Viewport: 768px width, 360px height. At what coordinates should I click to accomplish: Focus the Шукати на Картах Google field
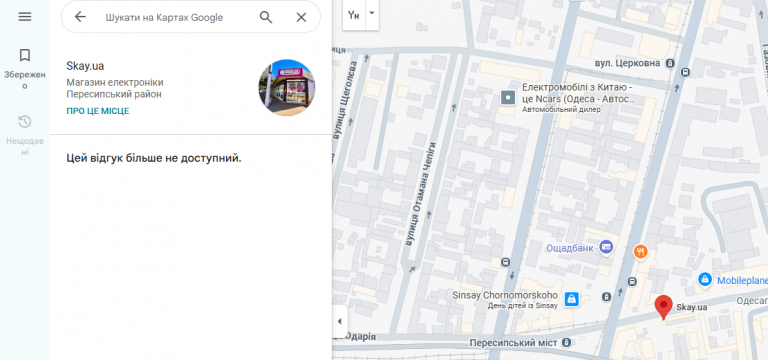pos(164,18)
